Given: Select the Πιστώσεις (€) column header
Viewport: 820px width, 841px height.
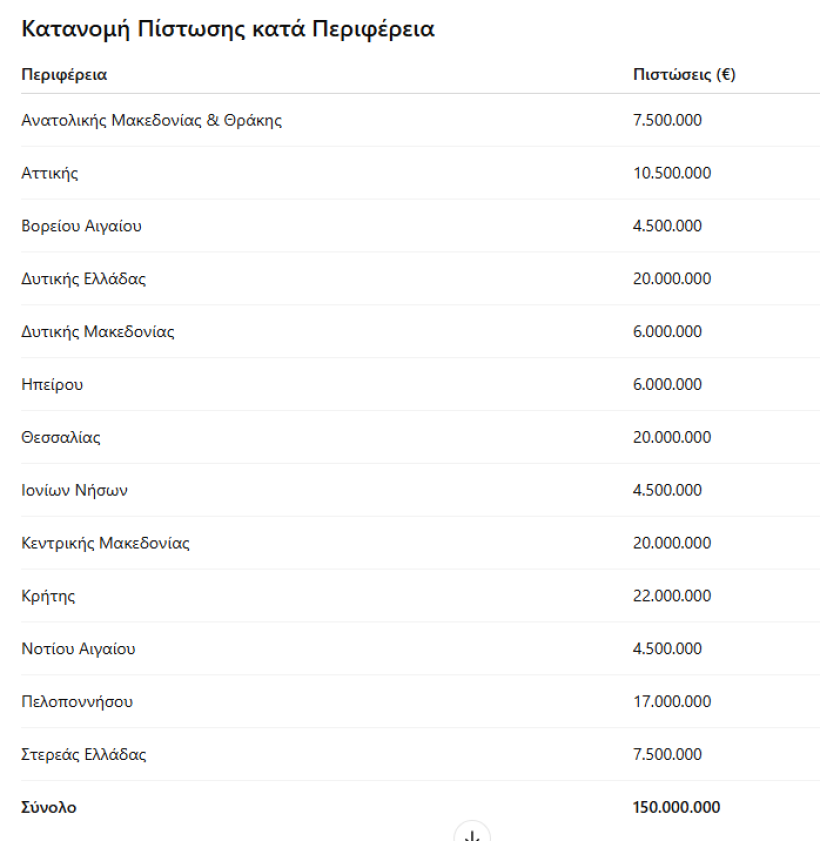Looking at the screenshot, I should click(684, 75).
